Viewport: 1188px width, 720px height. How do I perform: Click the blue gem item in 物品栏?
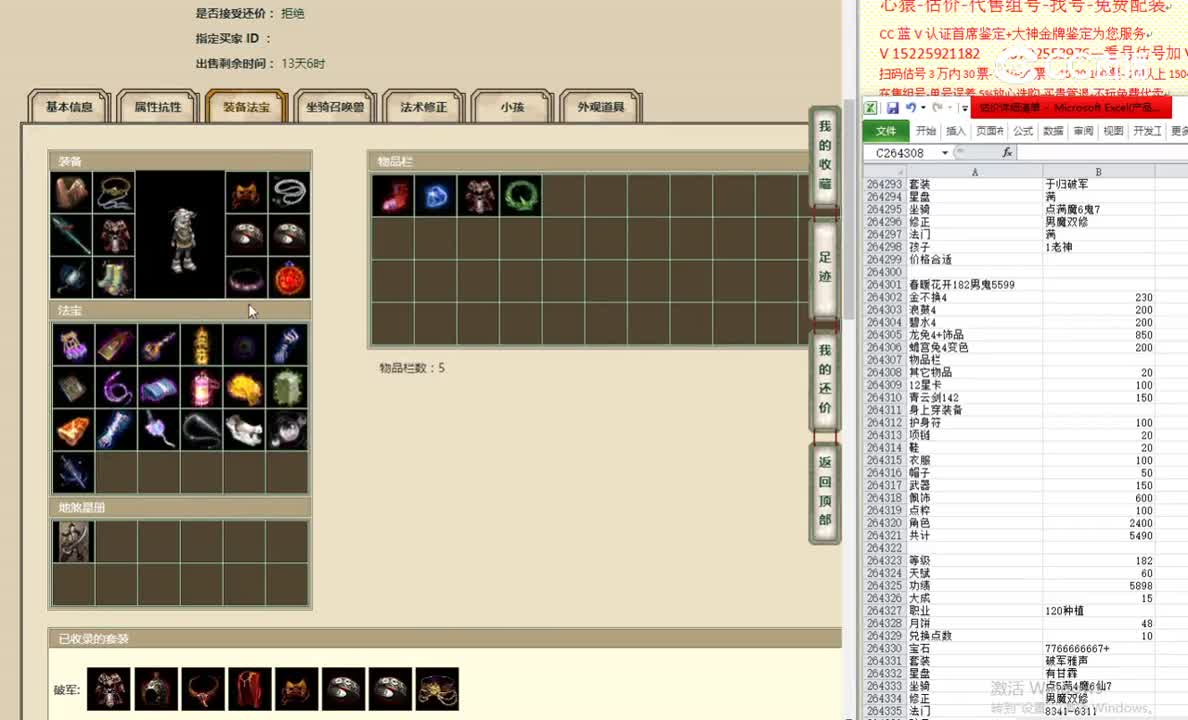[x=436, y=196]
